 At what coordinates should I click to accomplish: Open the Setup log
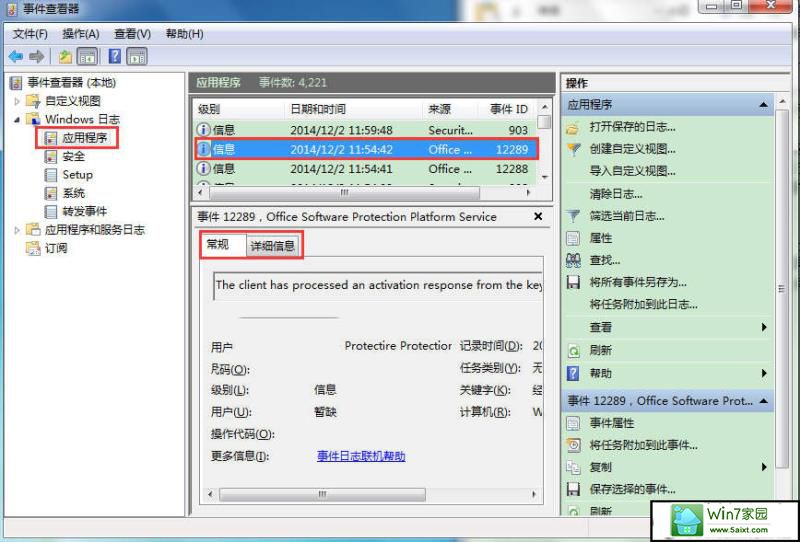coord(78,175)
